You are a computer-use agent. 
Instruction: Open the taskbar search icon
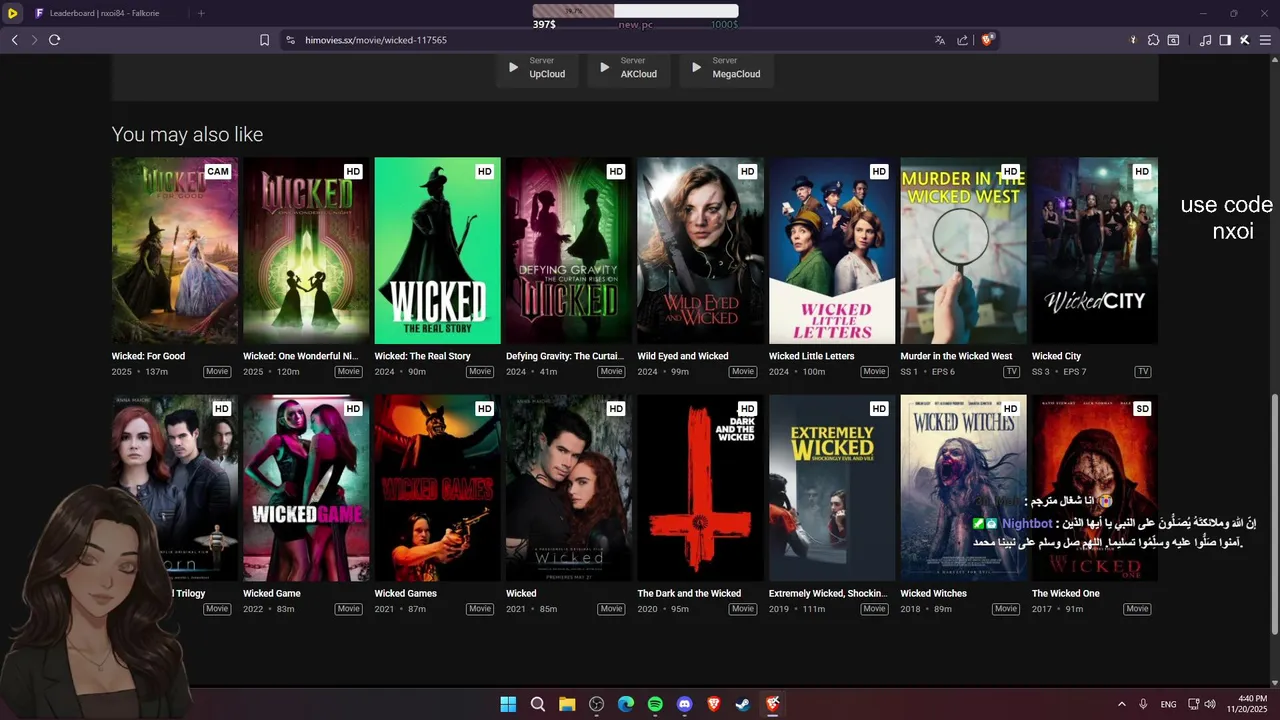[x=537, y=704]
